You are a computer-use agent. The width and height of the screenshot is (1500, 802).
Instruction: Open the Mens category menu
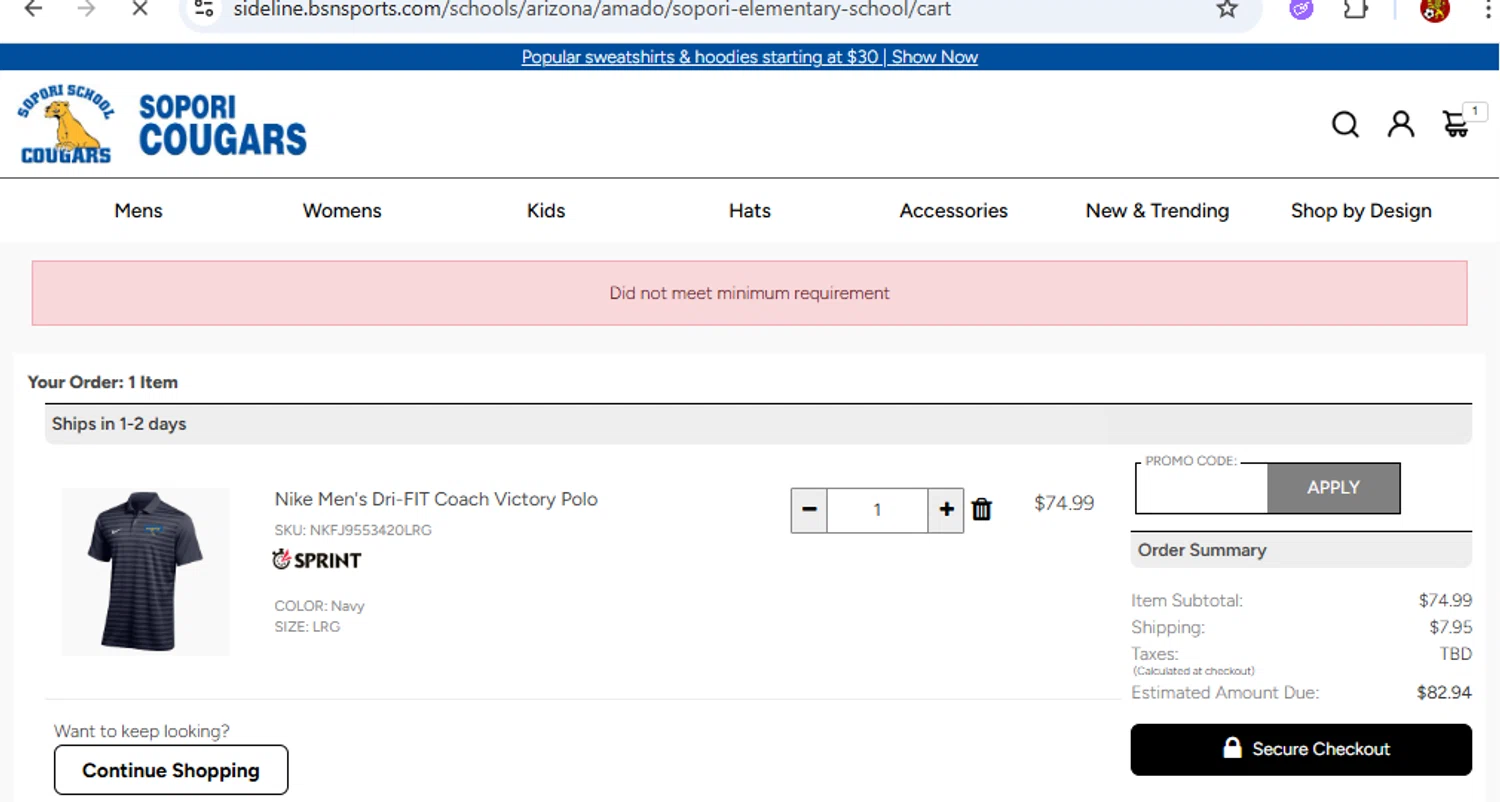pos(138,211)
